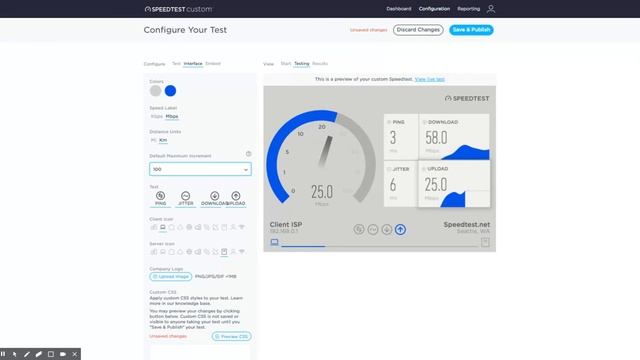
Task: Switch preview to the Results view
Action: coord(320,64)
